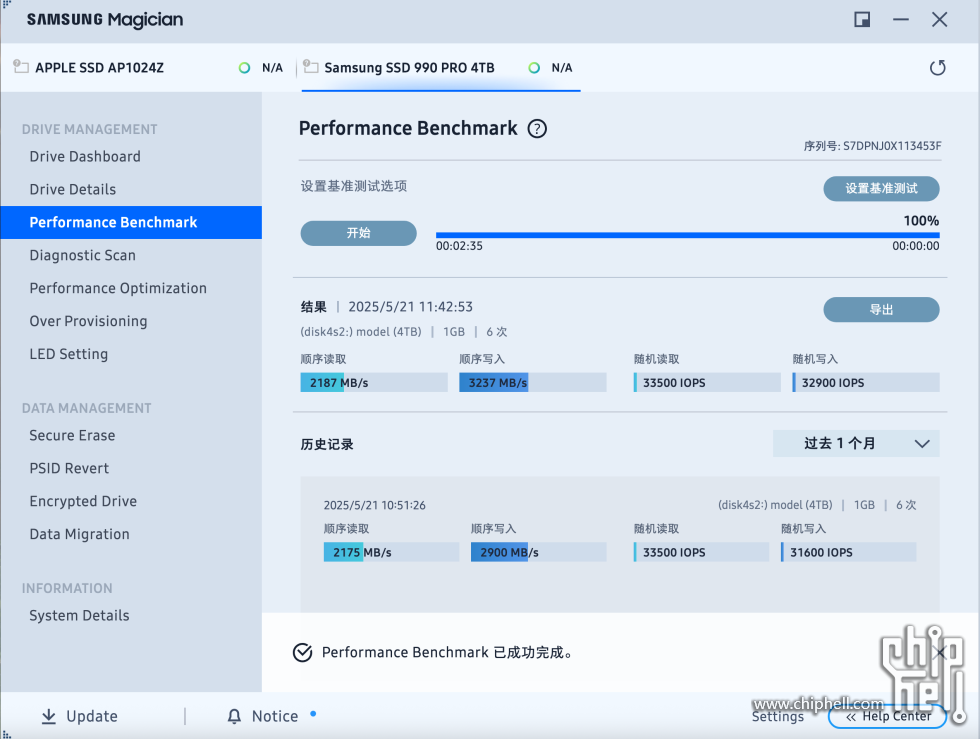The image size is (980, 739).
Task: Open Drive Details in the sidebar
Action: pyautogui.click(x=72, y=189)
